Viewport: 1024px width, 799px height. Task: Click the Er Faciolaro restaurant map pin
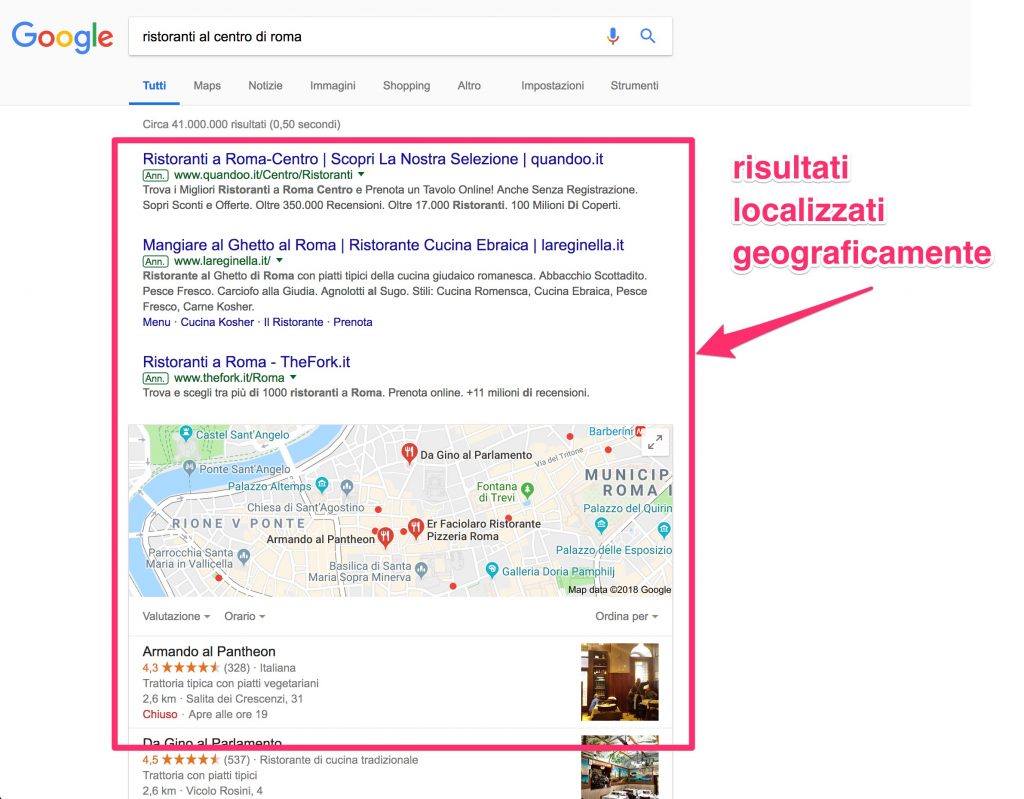[415, 528]
